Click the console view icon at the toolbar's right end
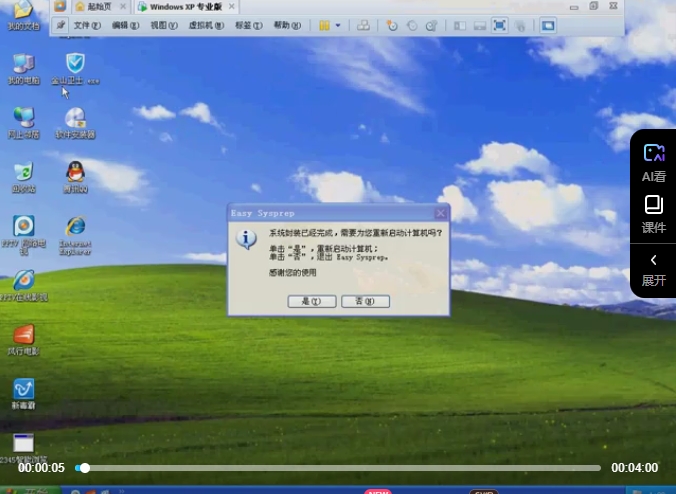This screenshot has width=676, height=494. [548, 25]
